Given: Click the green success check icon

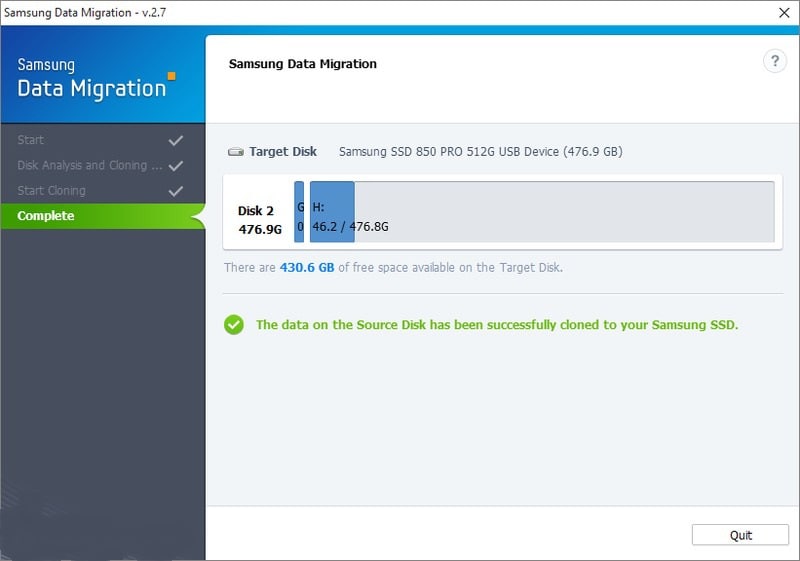Looking at the screenshot, I should (234, 325).
